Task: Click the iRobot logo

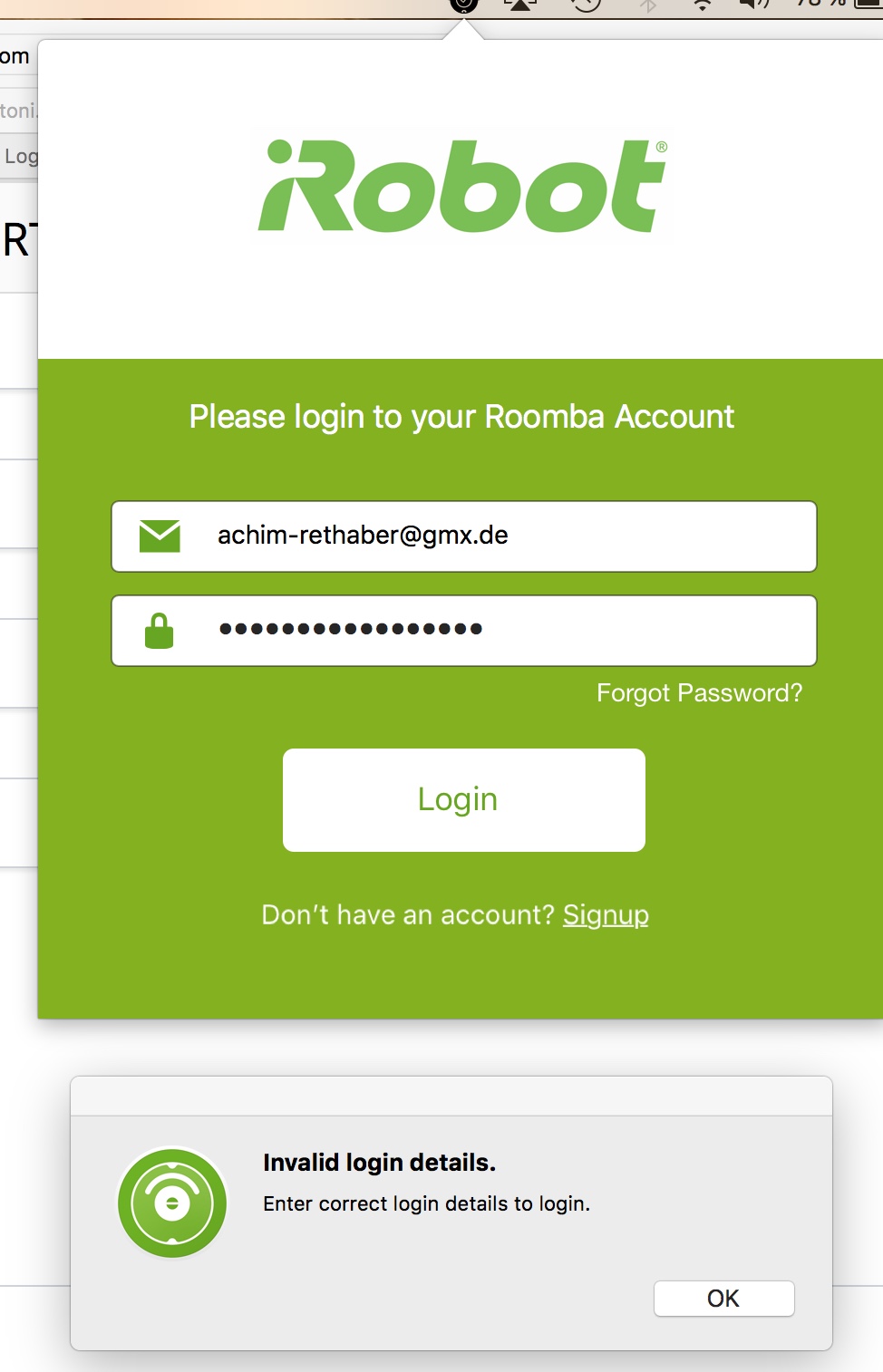Action: click(x=462, y=187)
